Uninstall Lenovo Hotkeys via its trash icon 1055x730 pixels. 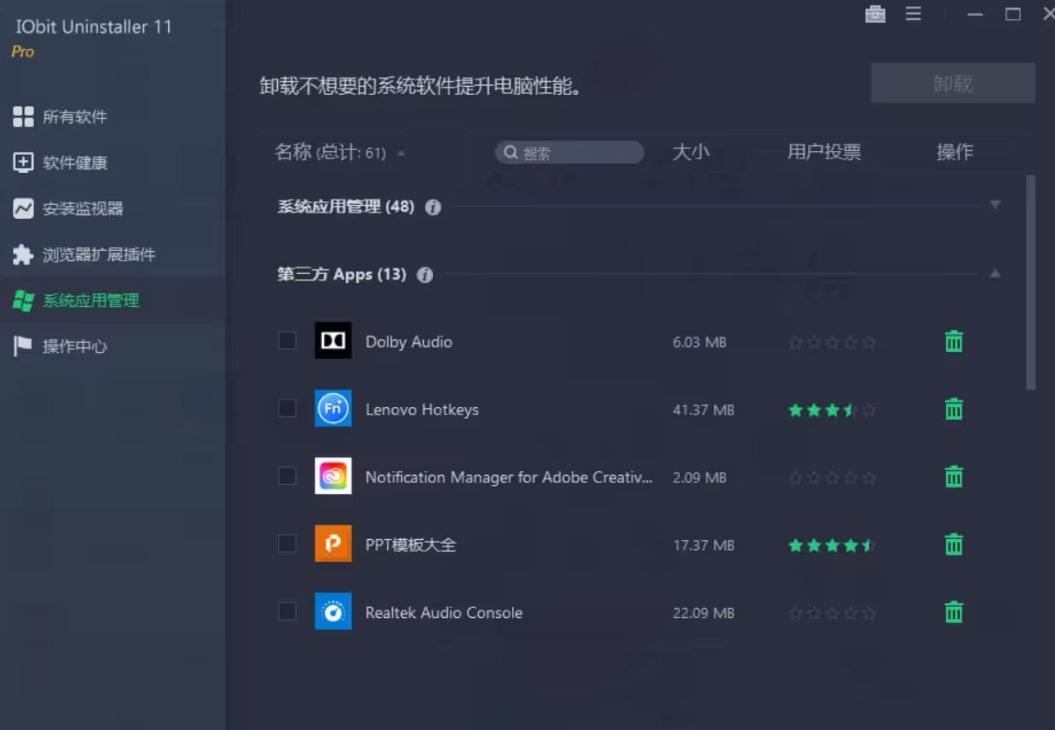pyautogui.click(x=954, y=408)
